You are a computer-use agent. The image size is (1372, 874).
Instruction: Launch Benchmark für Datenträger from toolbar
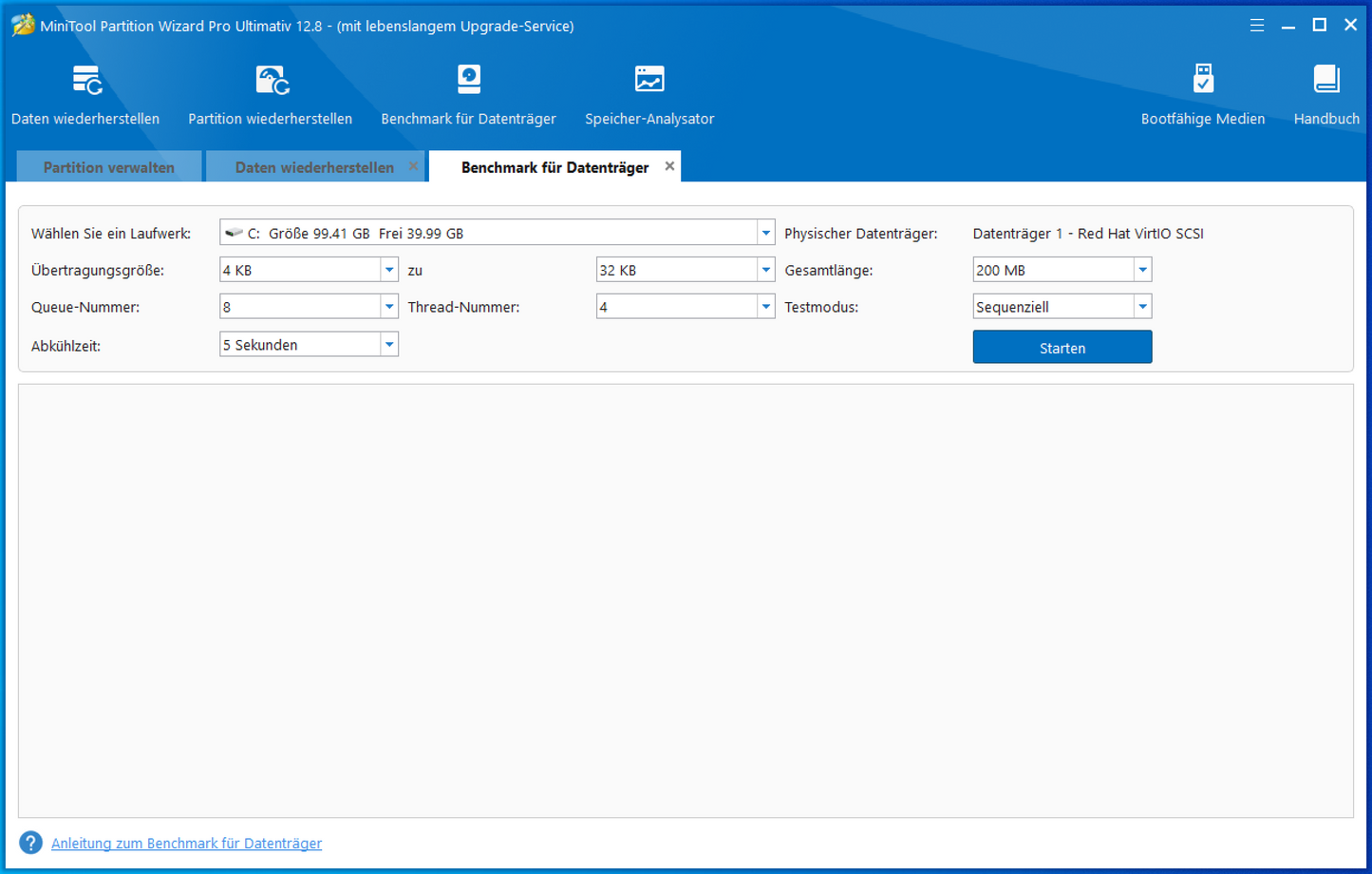(x=468, y=82)
